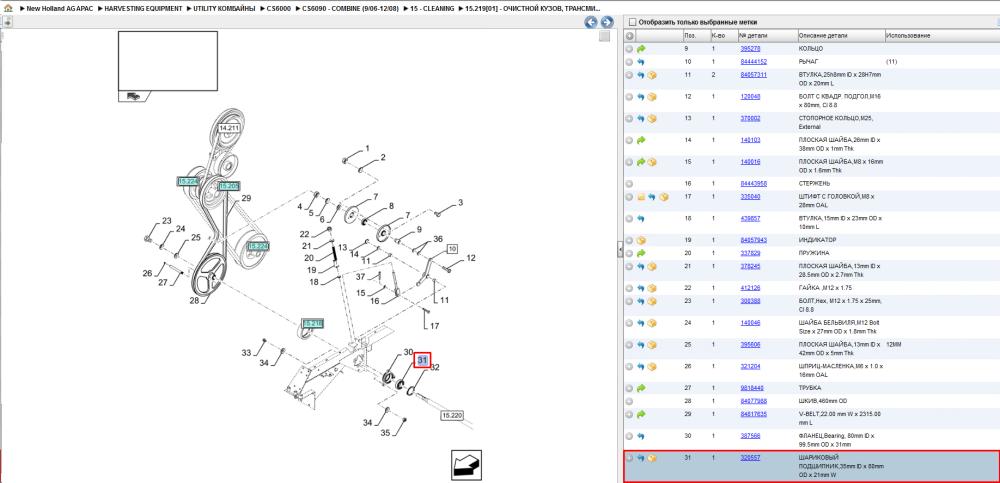This screenshot has width=1000, height=483.
Task: Select 'ПРУЖИНА' description cell
Action: (813, 253)
